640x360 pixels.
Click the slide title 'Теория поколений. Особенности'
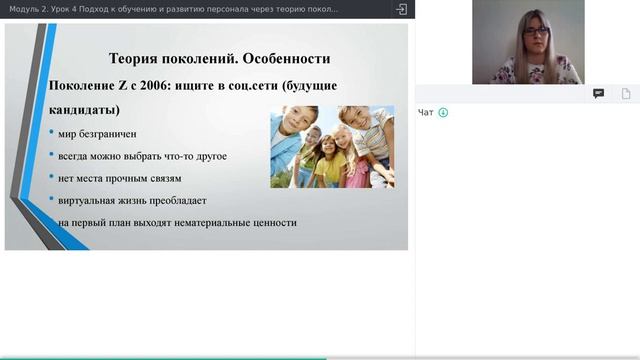[220, 59]
